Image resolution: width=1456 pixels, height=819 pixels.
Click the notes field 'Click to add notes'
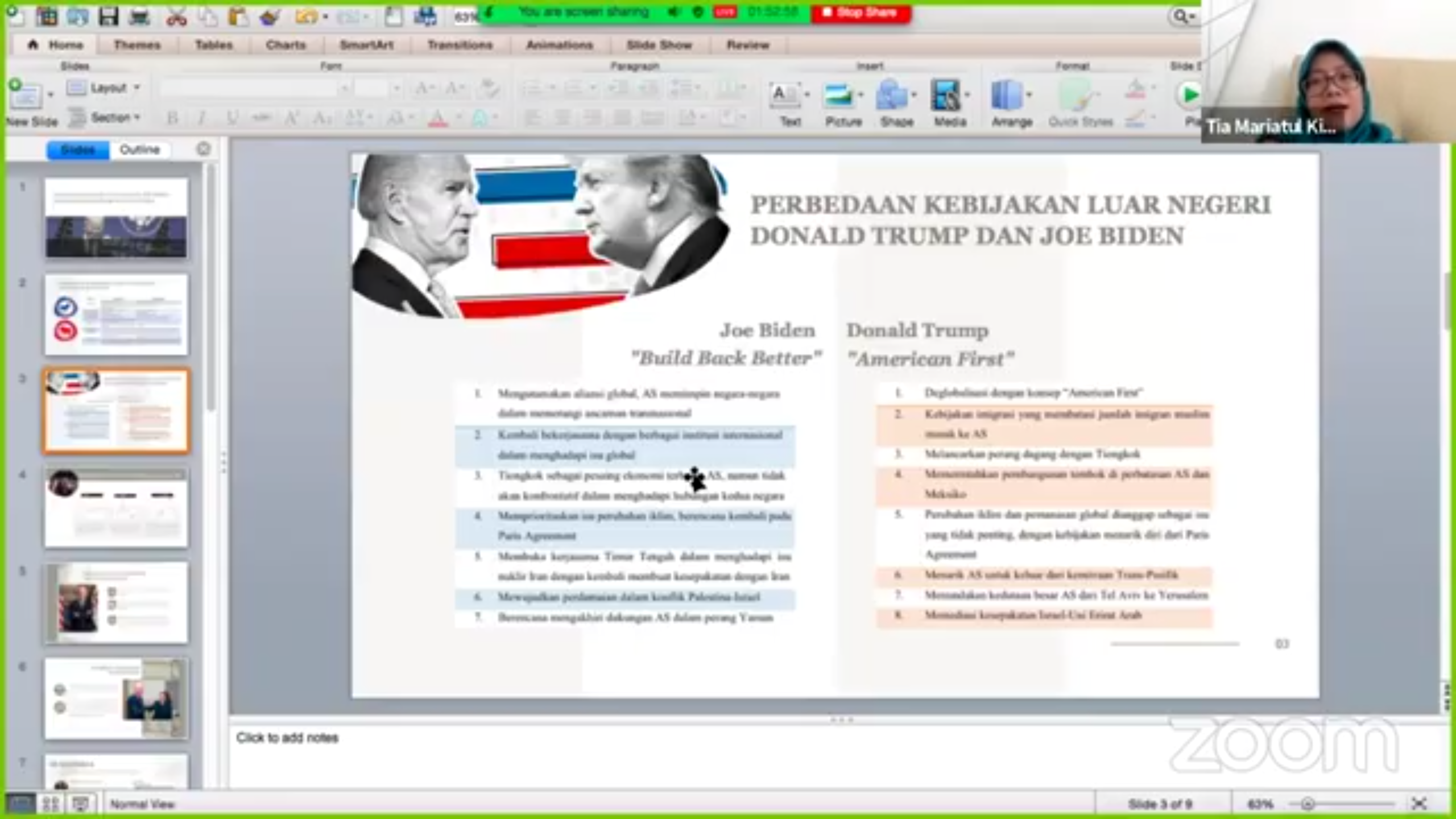click(x=287, y=738)
